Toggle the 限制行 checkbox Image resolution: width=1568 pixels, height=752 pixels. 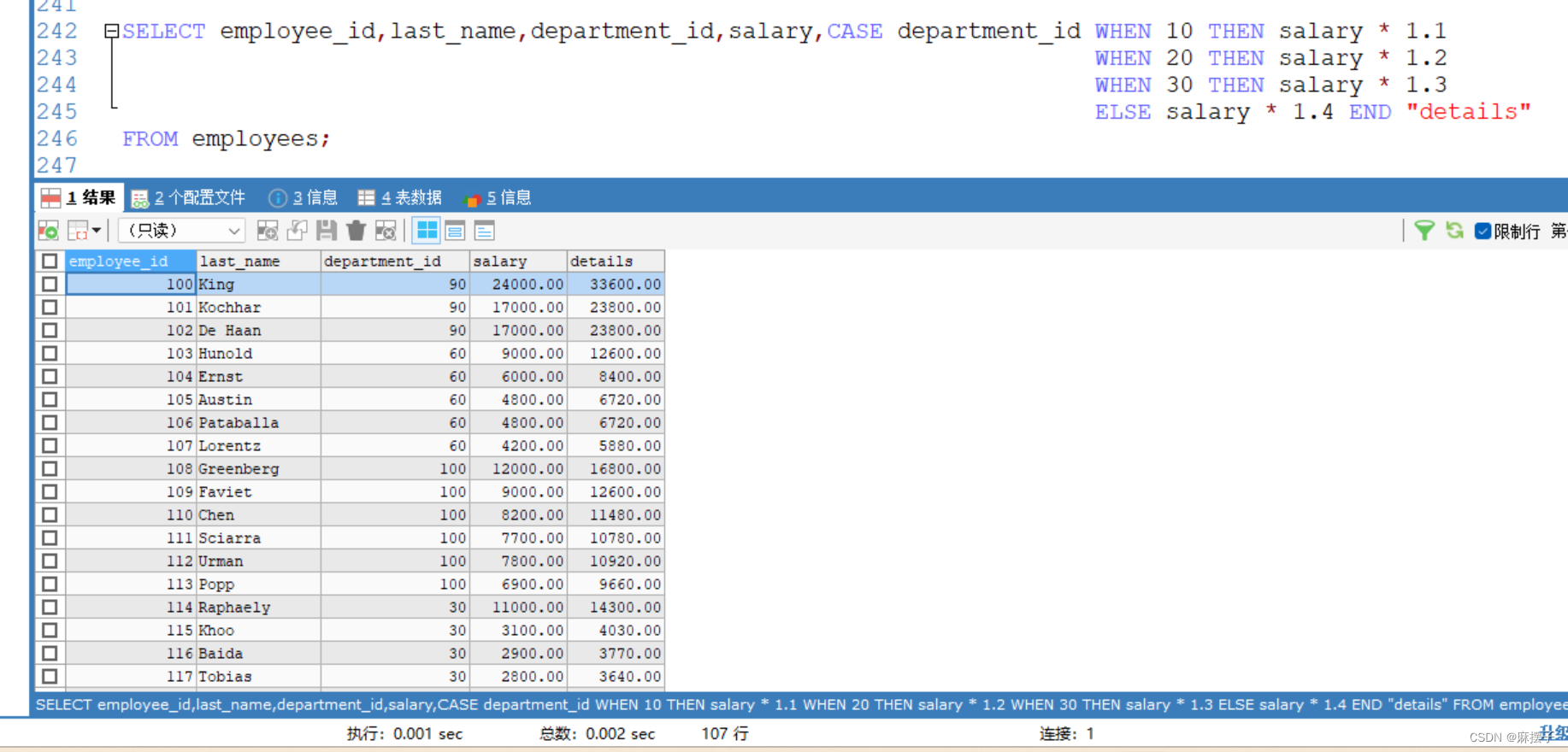click(1483, 231)
